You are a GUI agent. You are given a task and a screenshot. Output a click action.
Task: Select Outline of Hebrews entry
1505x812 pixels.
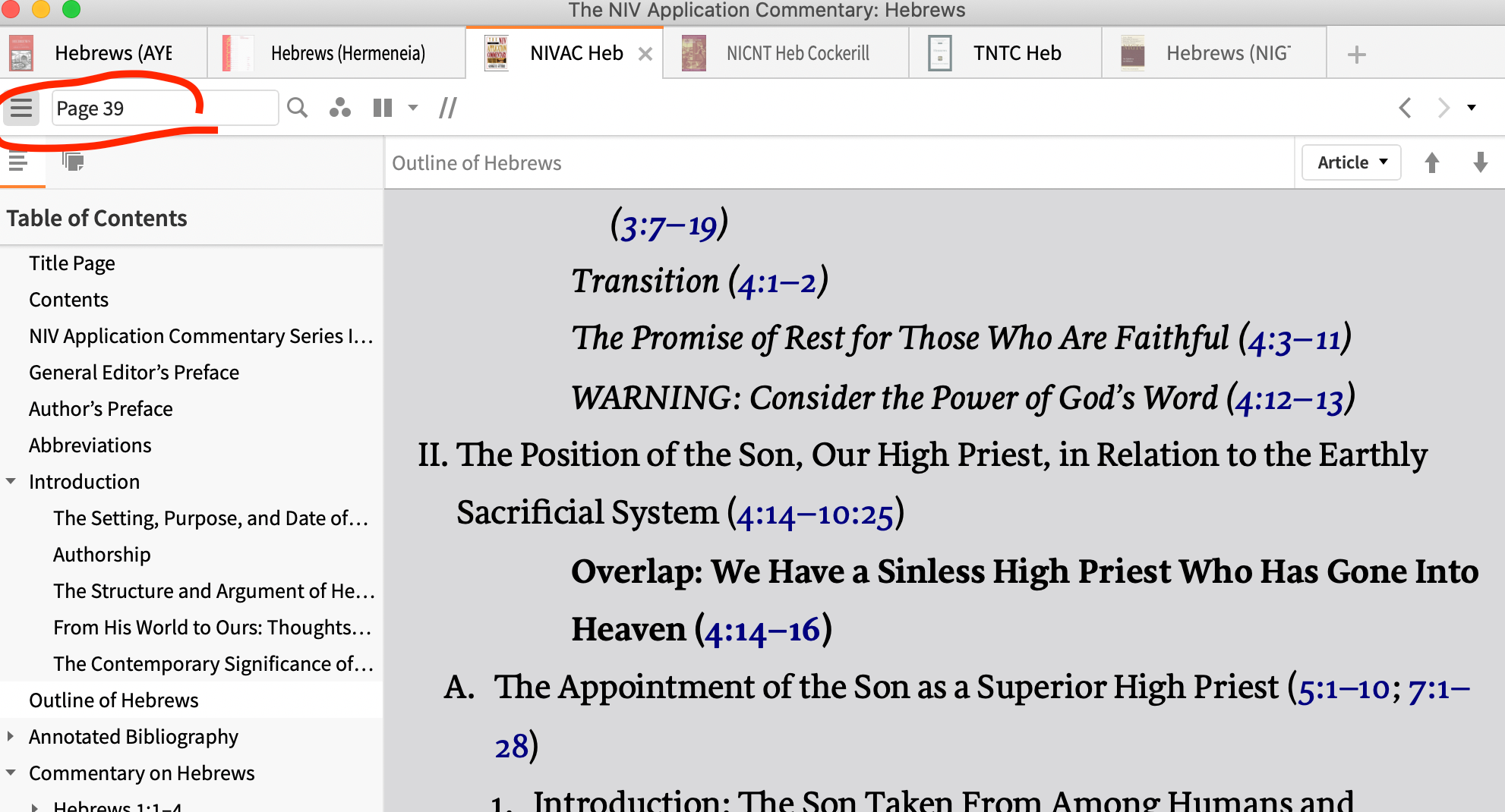pos(113,700)
